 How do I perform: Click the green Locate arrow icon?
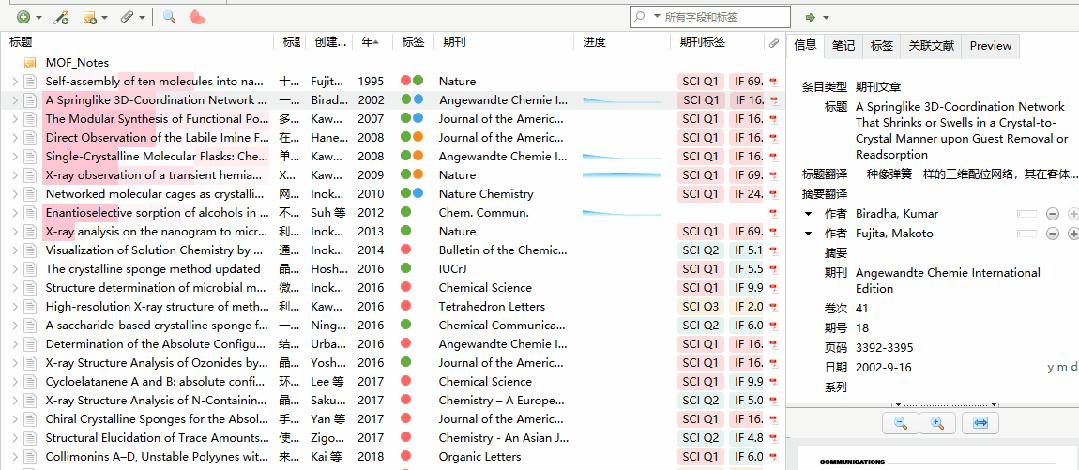[x=811, y=17]
